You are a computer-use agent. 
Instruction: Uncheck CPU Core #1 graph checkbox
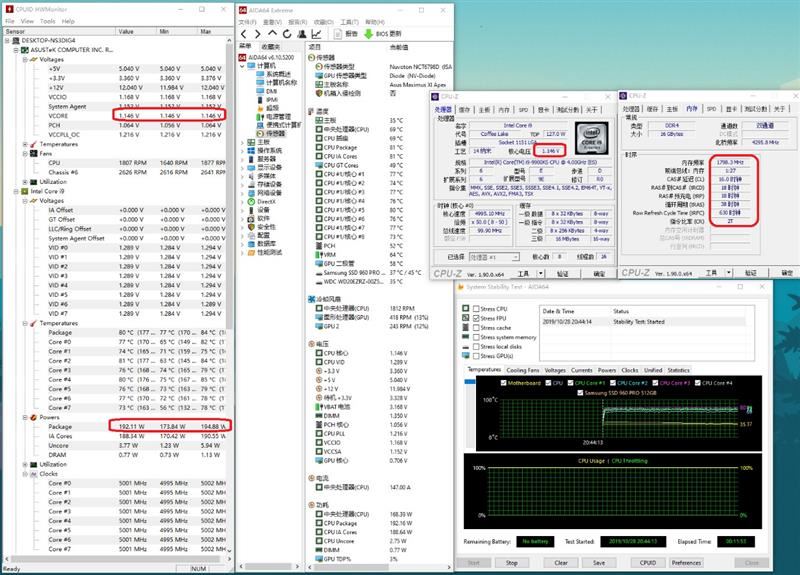click(x=570, y=383)
